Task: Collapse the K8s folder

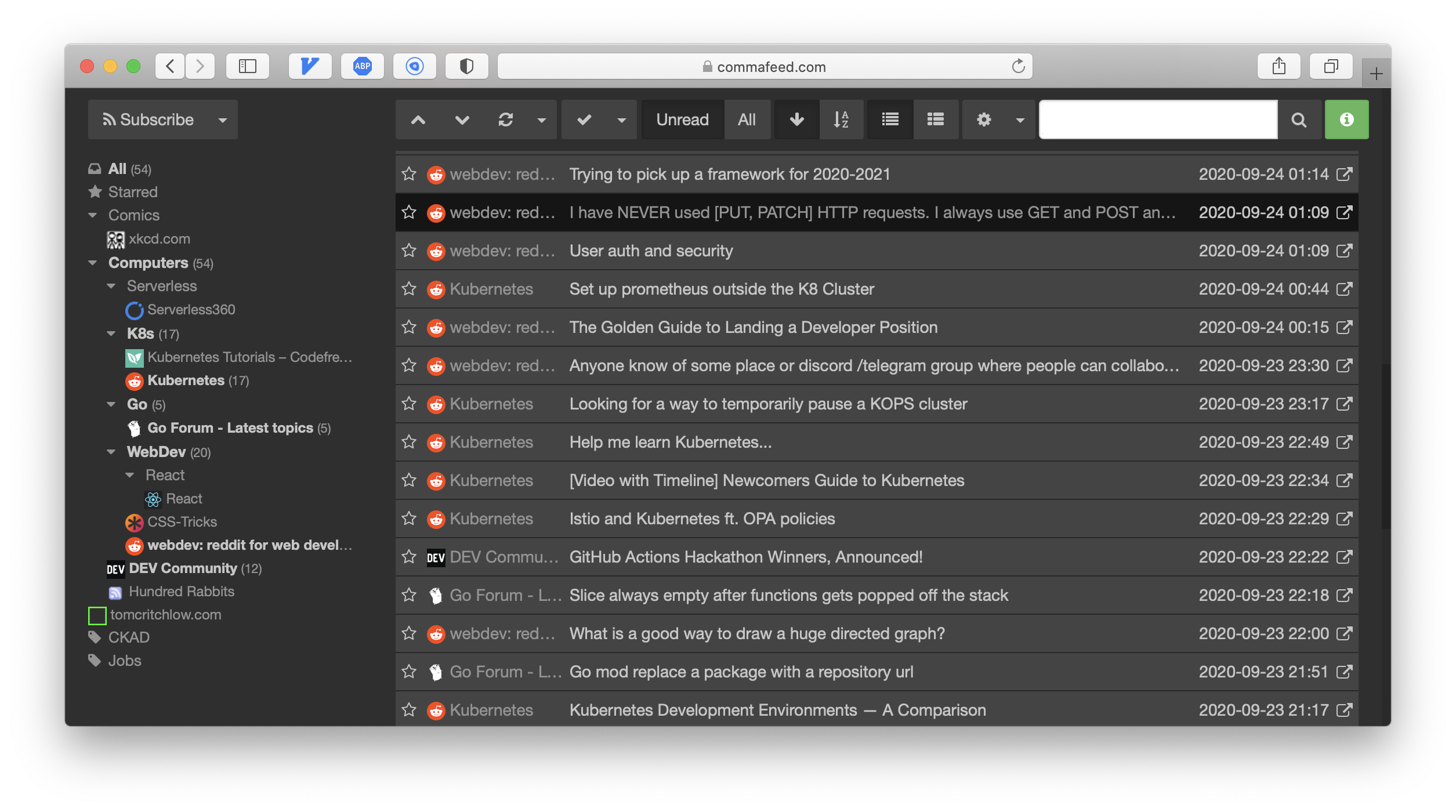Action: coord(111,333)
